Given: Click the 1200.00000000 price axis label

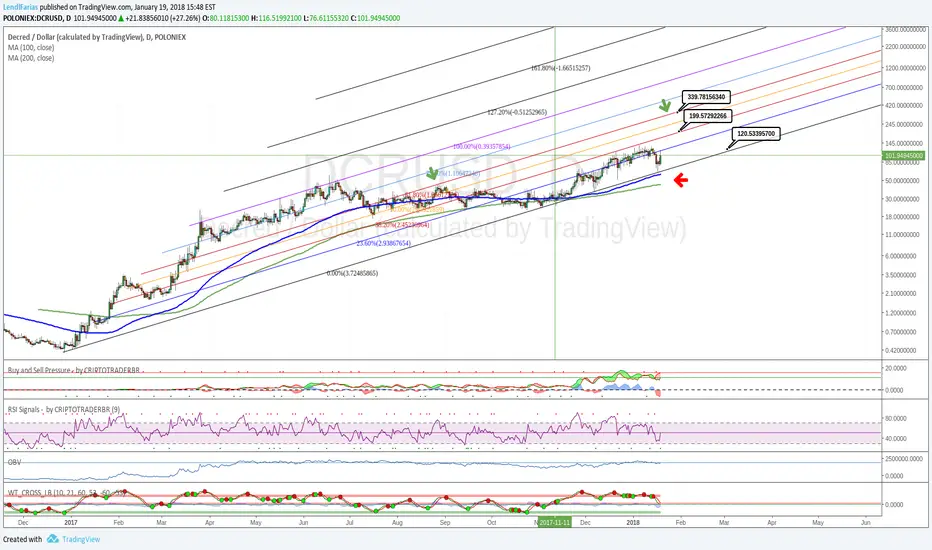Looking at the screenshot, I should point(905,68).
